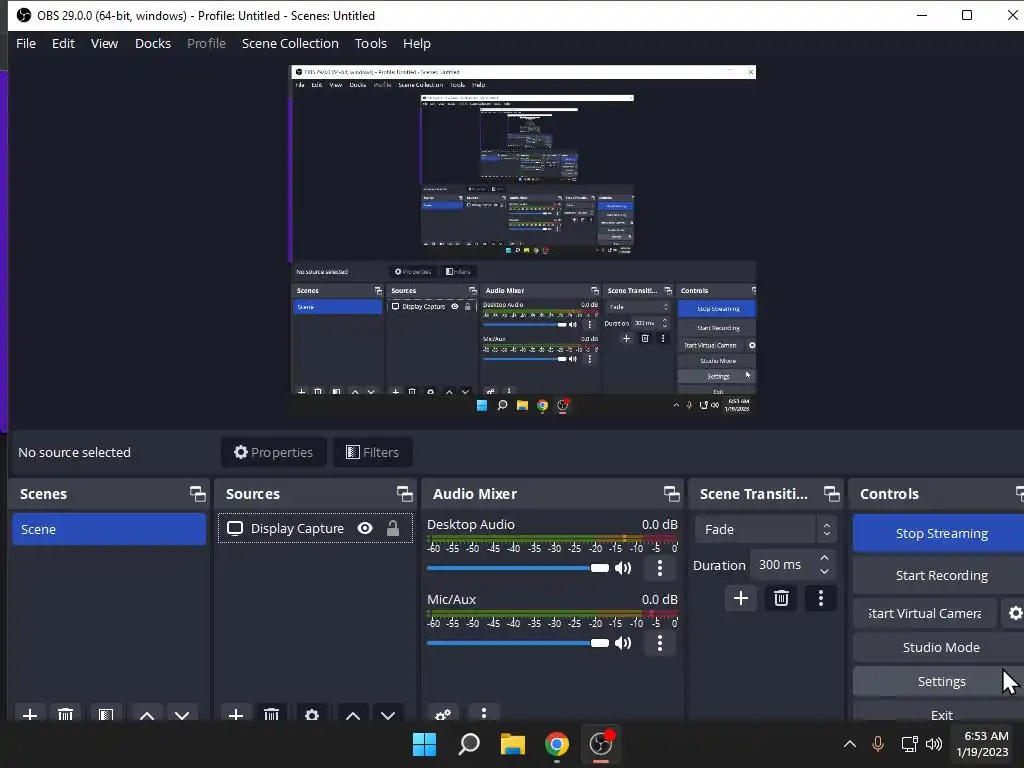Open the volume tray icon
The height and width of the screenshot is (768, 1024).
tap(934, 744)
